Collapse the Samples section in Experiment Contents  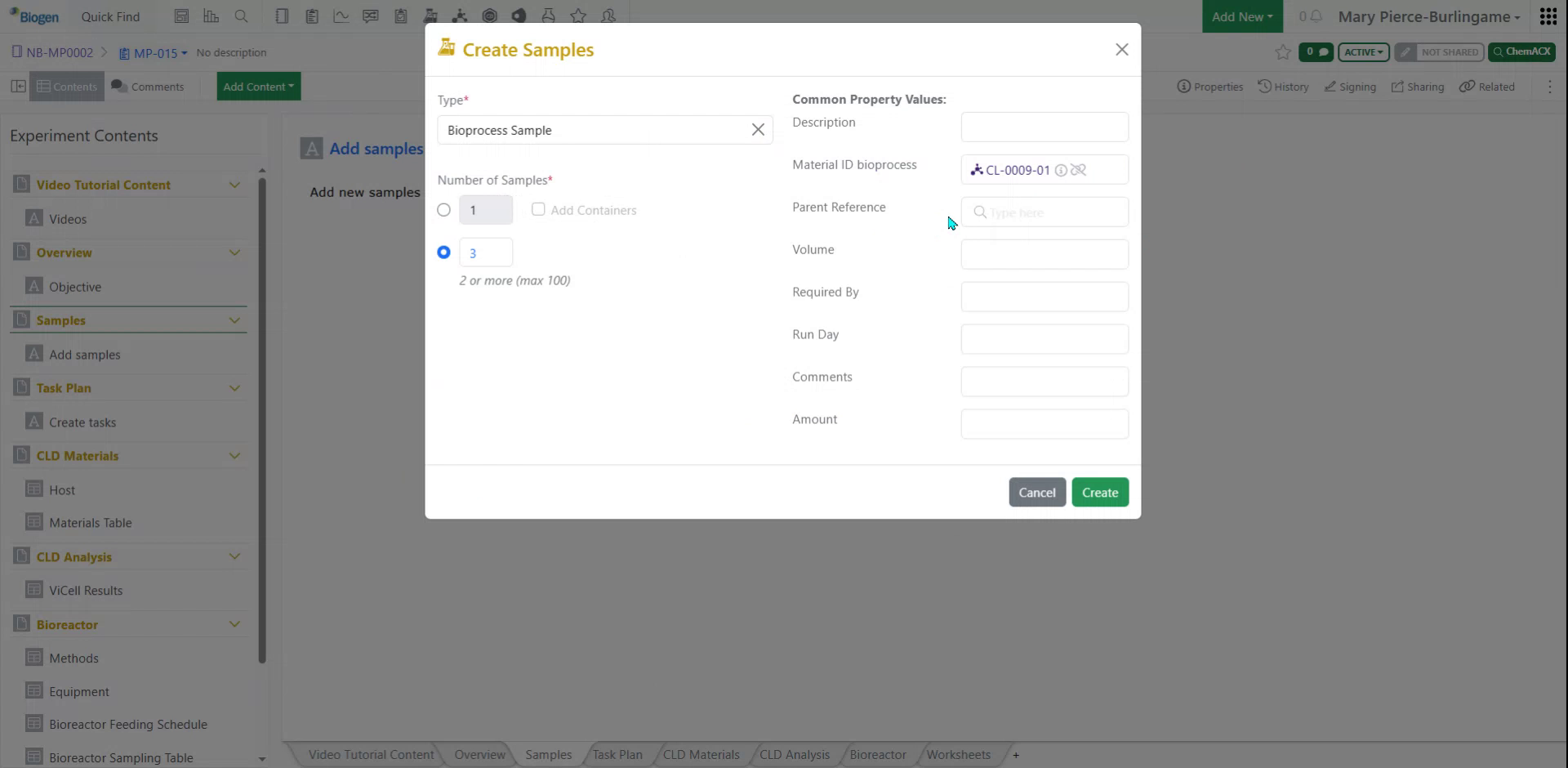(x=235, y=319)
